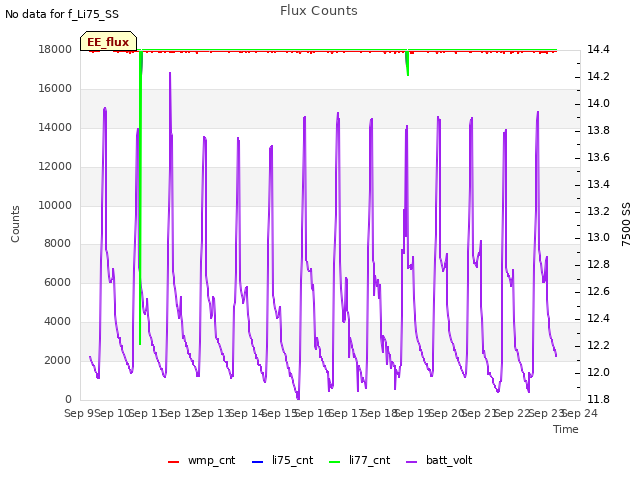This screenshot has height=480, width=640.
Task: Click the 12.2 right-axis tick label
Action: [598, 346]
